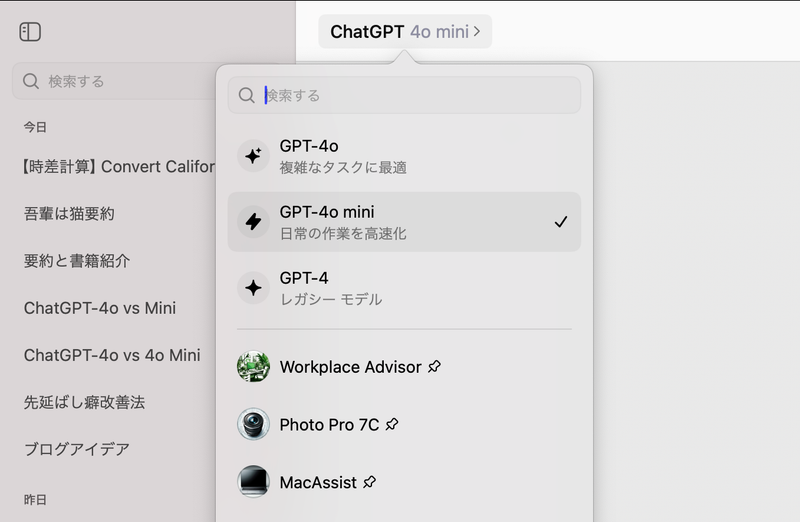Click the Workplace Advisor avatar
Image resolution: width=800 pixels, height=522 pixels.
point(253,366)
